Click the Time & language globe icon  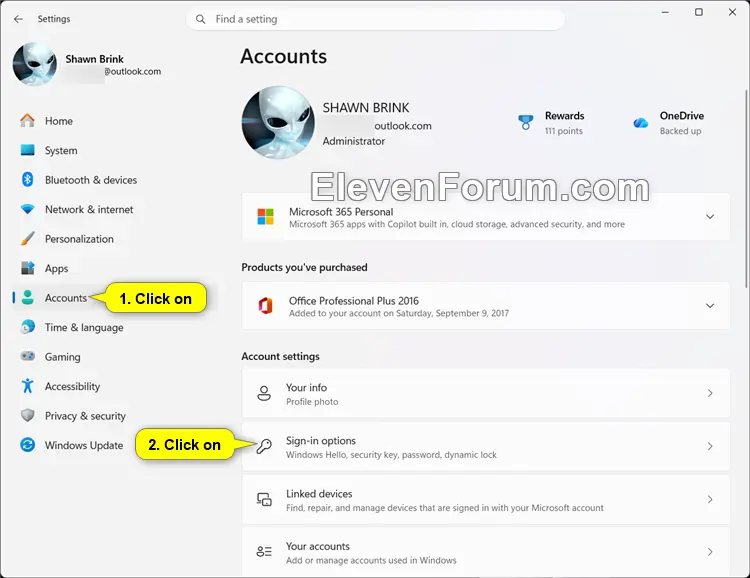(28, 327)
